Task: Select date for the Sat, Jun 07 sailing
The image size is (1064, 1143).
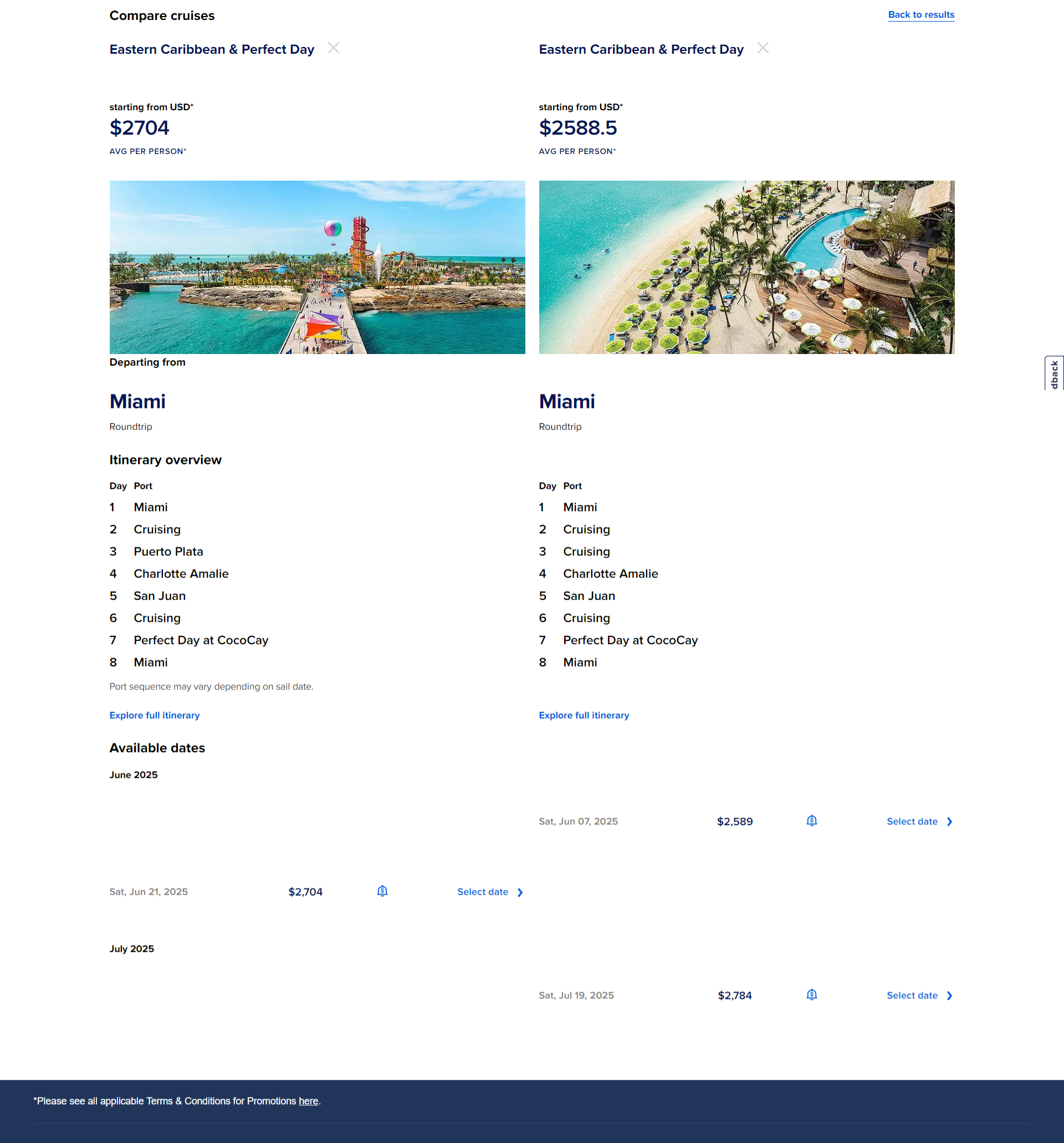Action: 912,821
